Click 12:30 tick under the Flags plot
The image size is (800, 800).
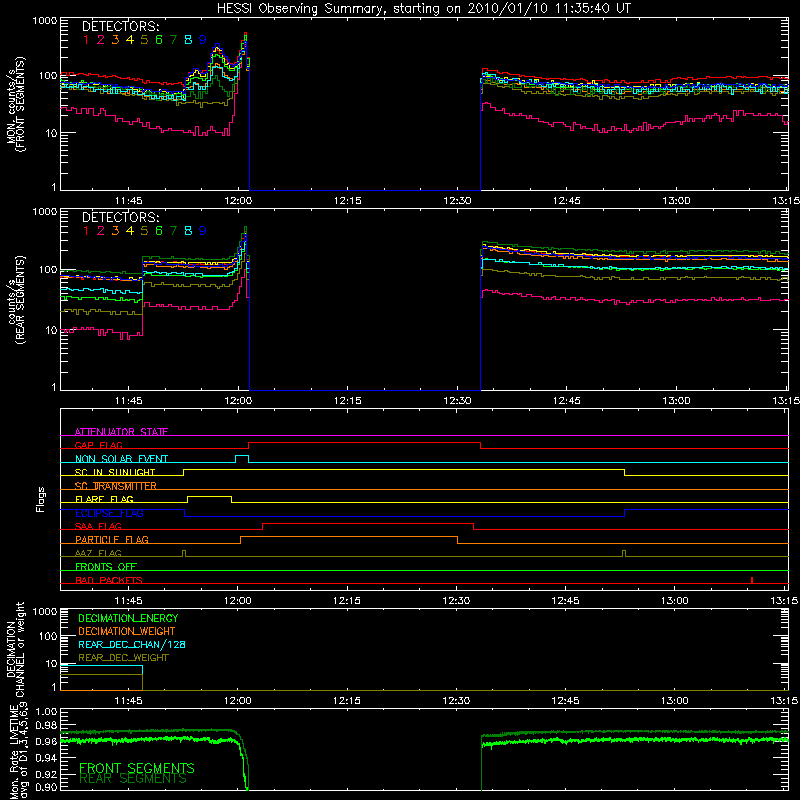[456, 601]
